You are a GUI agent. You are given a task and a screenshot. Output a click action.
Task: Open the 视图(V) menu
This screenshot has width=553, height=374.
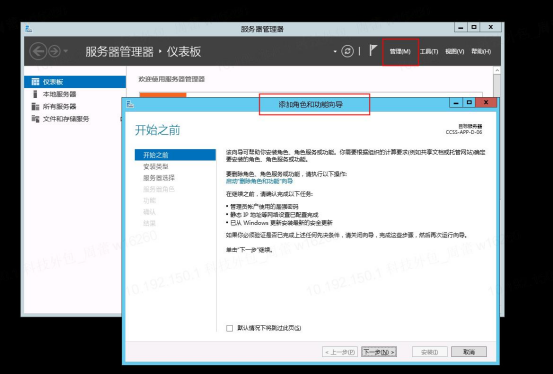(x=455, y=52)
